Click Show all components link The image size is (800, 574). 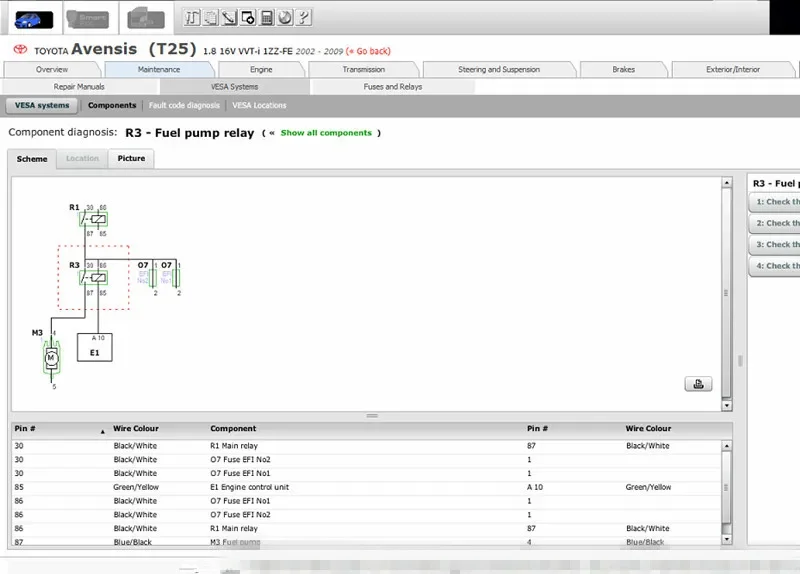(326, 133)
